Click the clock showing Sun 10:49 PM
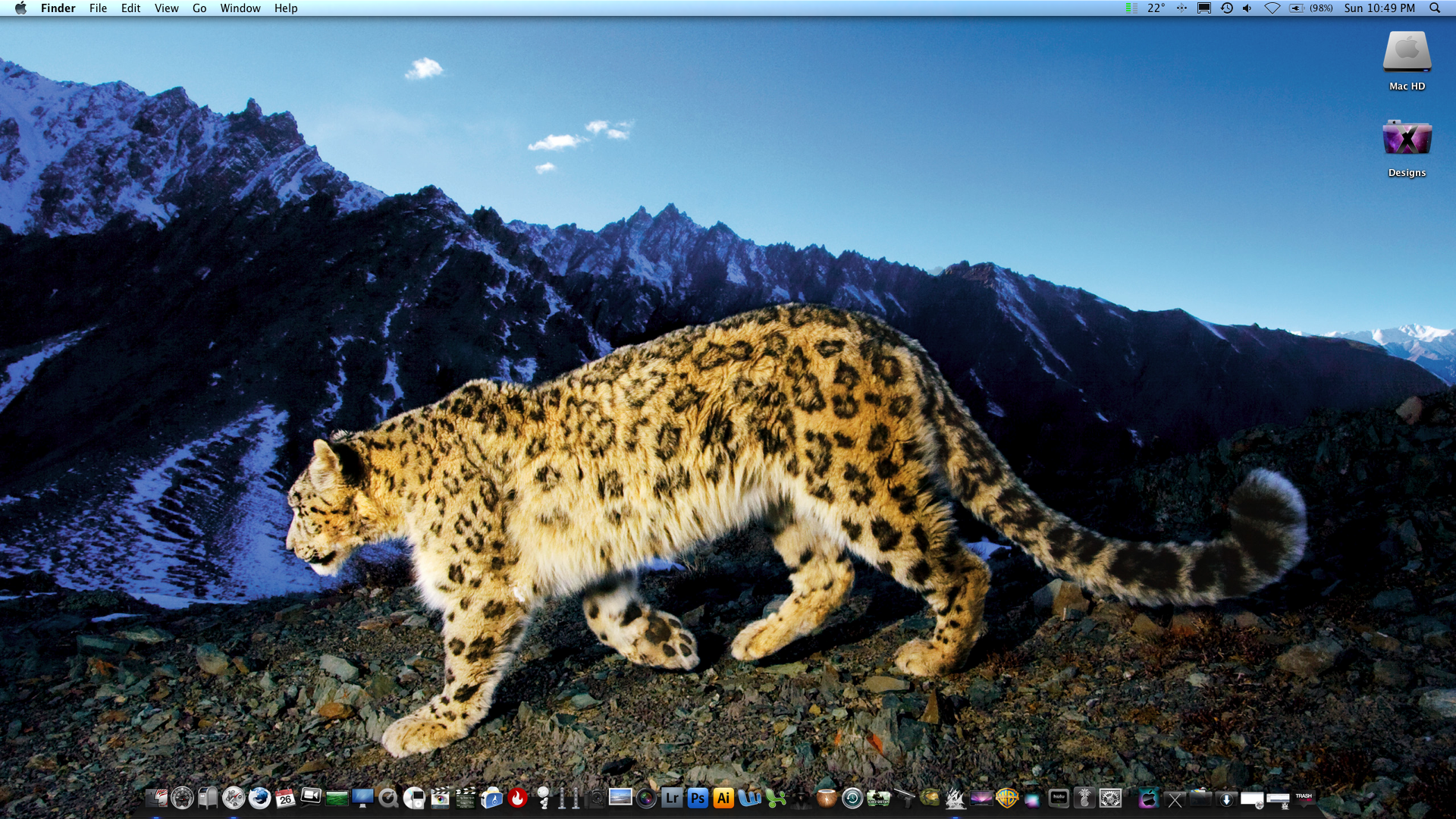Viewport: 1456px width, 819px height. coord(1379,8)
